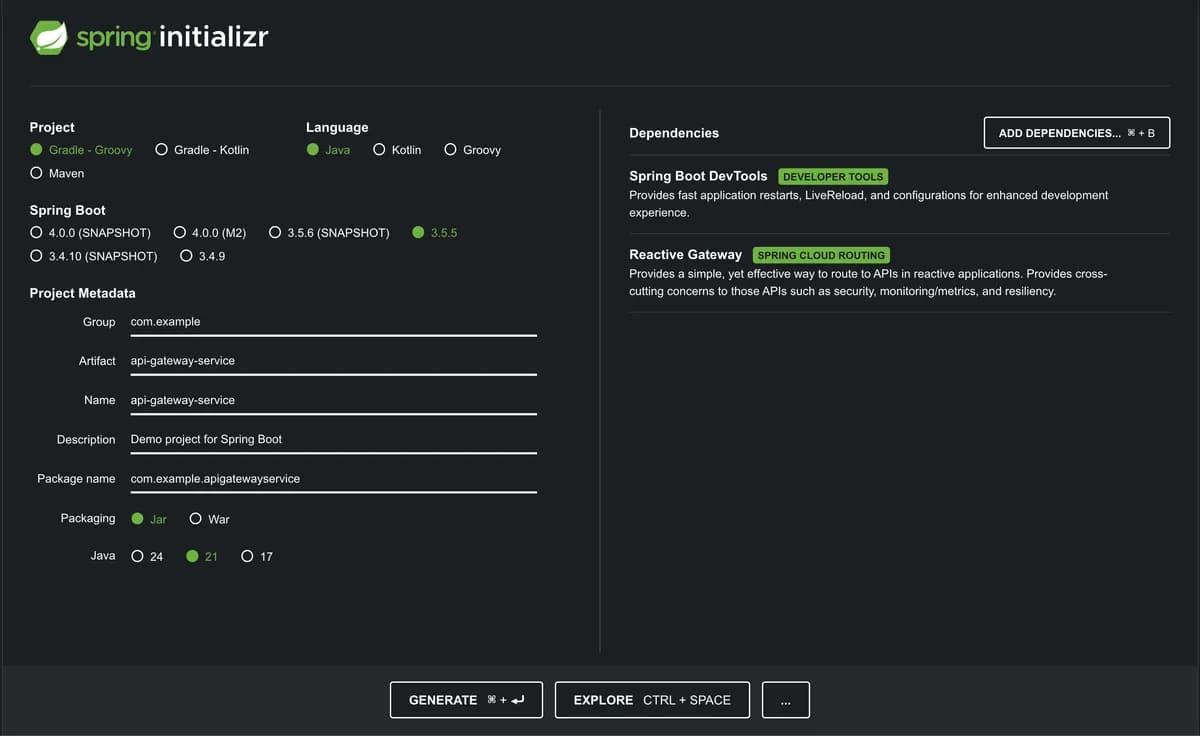Click the SPRING CLOUD ROUTING tag
This screenshot has width=1200, height=736.
(x=821, y=255)
